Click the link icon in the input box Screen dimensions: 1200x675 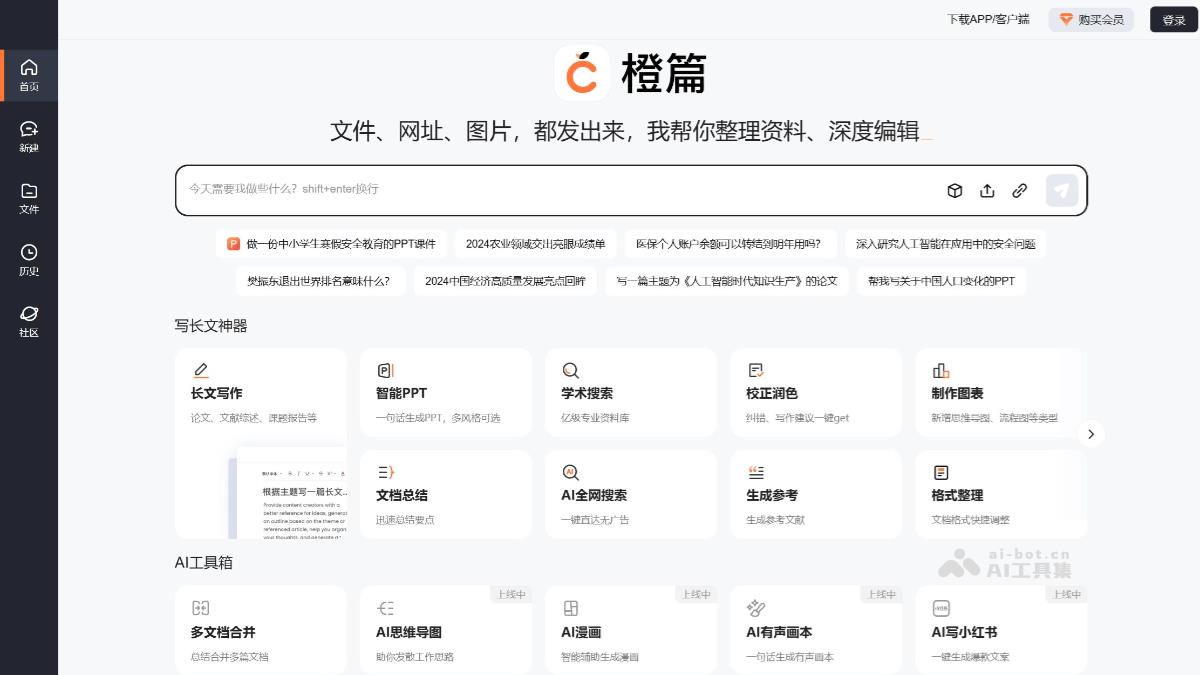point(1020,190)
